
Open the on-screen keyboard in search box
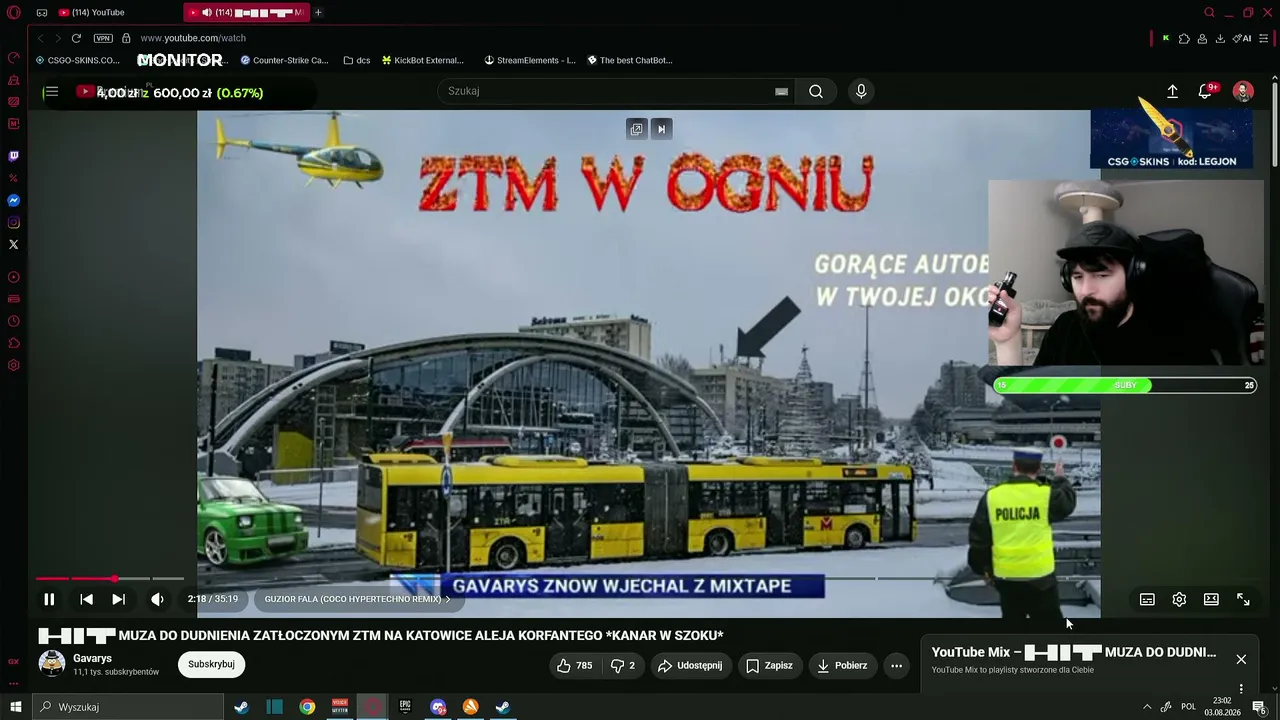tap(781, 91)
